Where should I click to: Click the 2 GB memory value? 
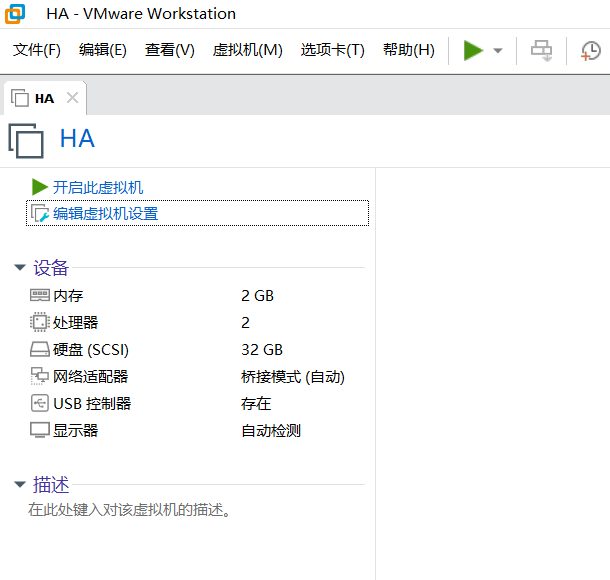(257, 296)
